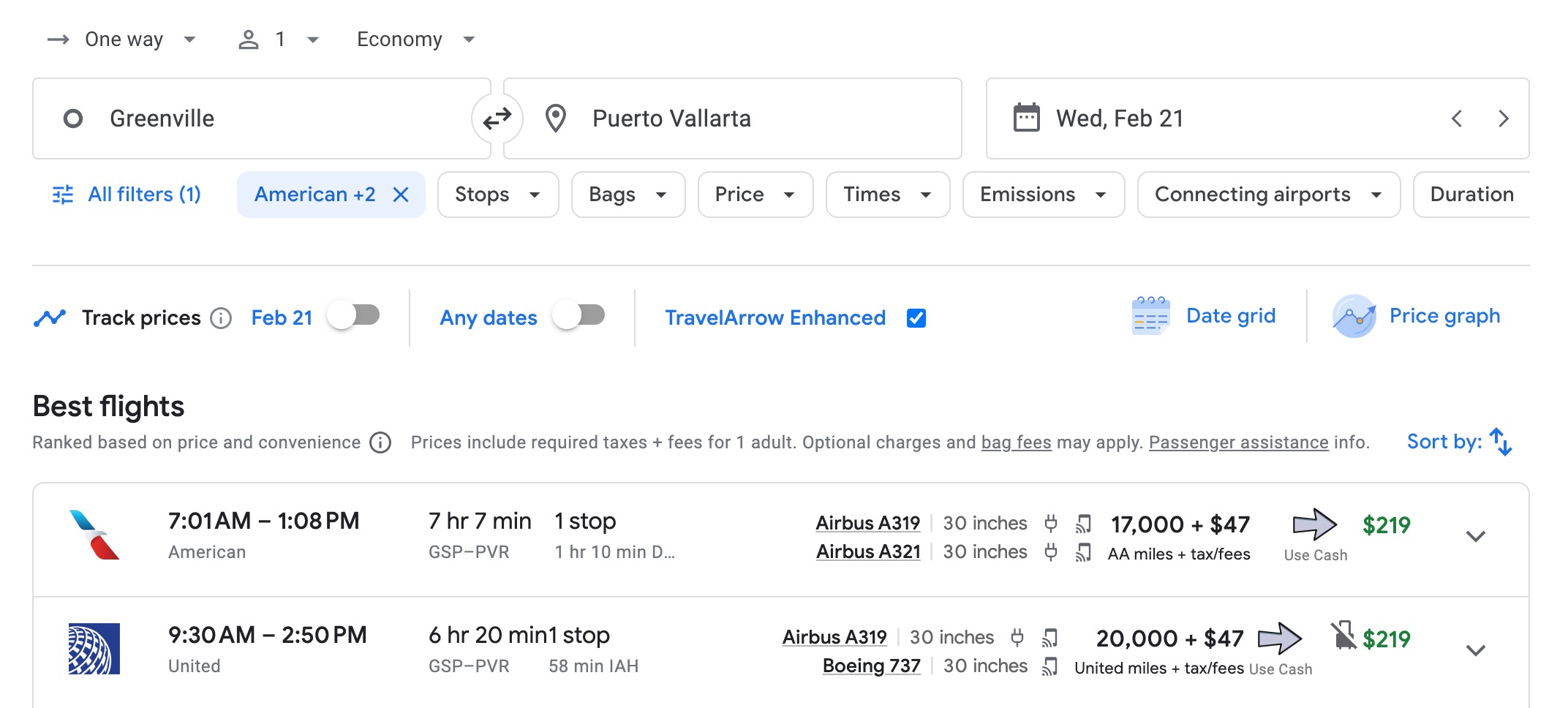This screenshot has height=708, width=1568.
Task: Open the bag fees link
Action: click(x=1016, y=442)
